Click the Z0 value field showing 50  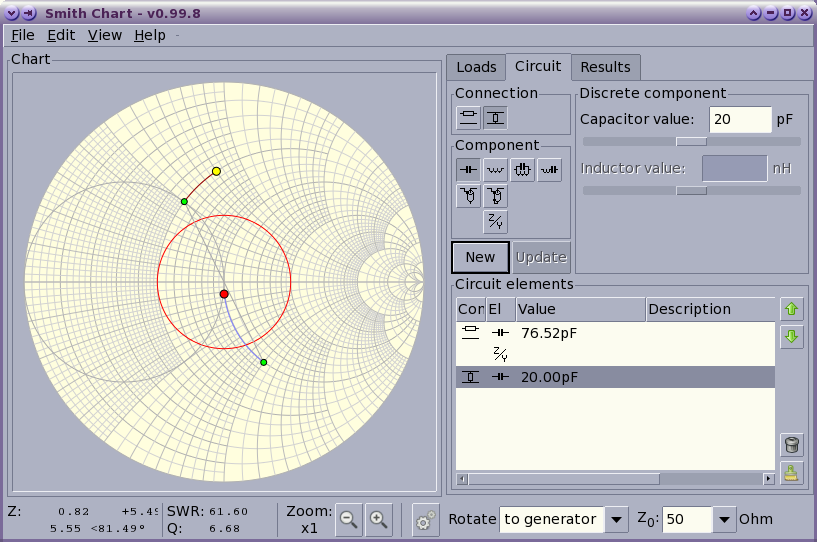point(687,519)
